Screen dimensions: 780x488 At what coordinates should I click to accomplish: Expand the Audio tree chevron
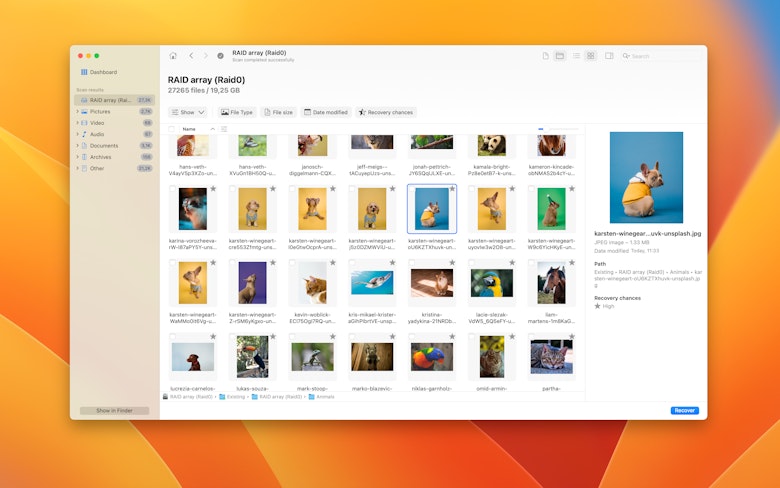pyautogui.click(x=78, y=134)
